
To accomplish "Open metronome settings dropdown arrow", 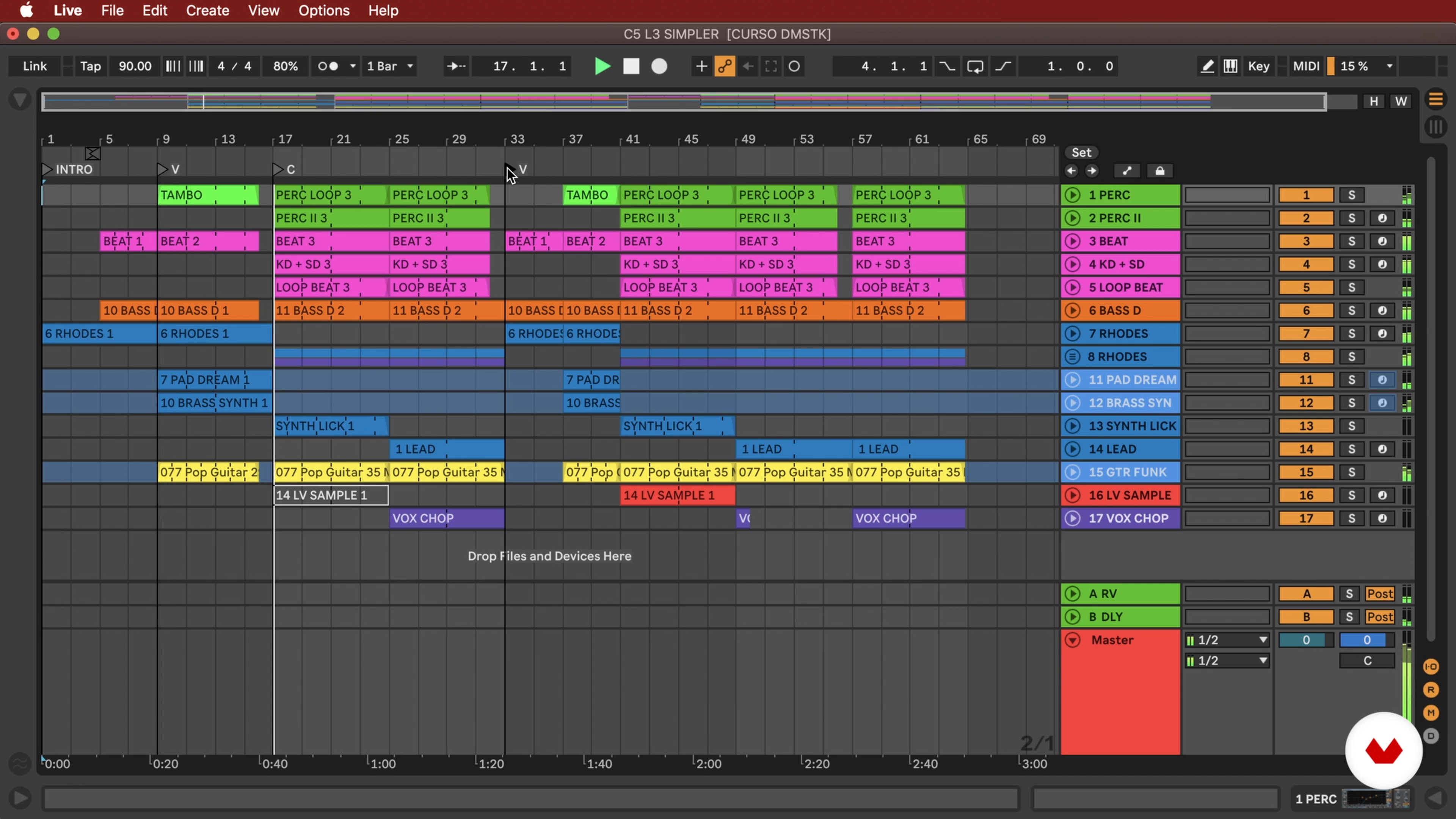I will (353, 66).
